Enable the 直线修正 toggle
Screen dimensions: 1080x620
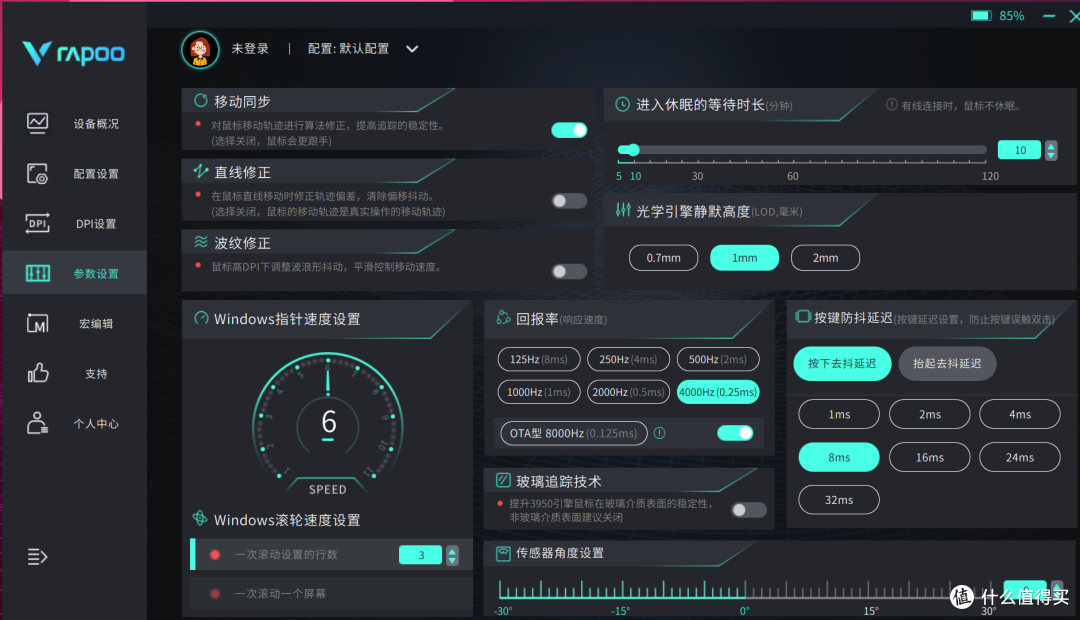(x=569, y=200)
